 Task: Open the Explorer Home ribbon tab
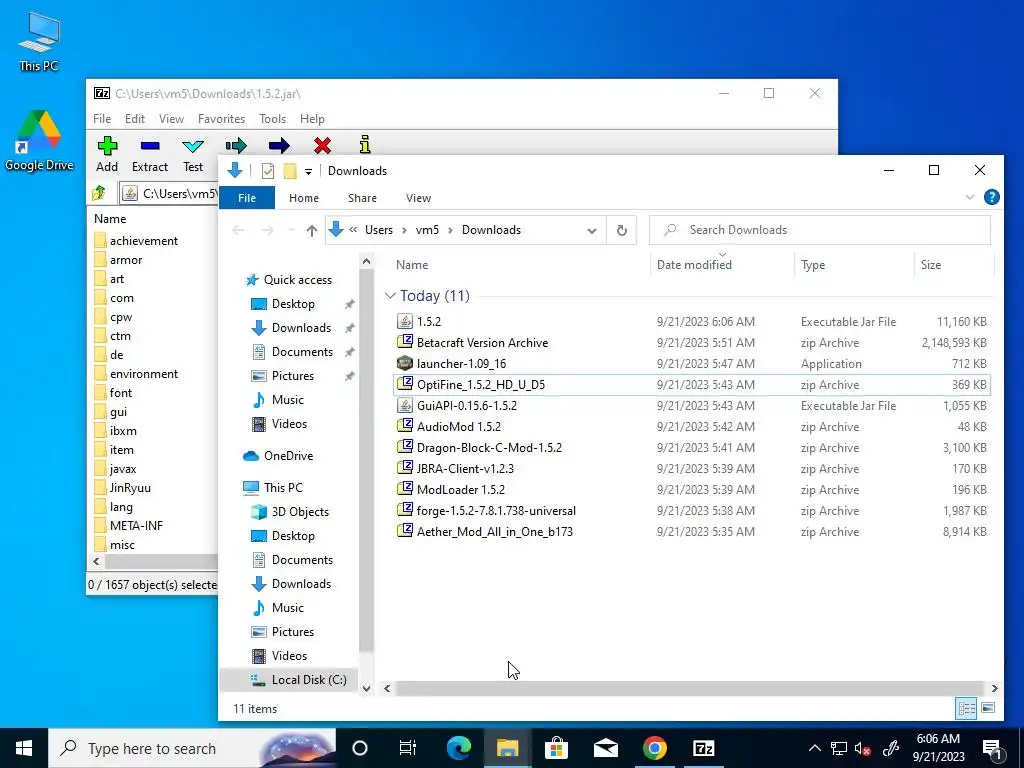point(304,198)
